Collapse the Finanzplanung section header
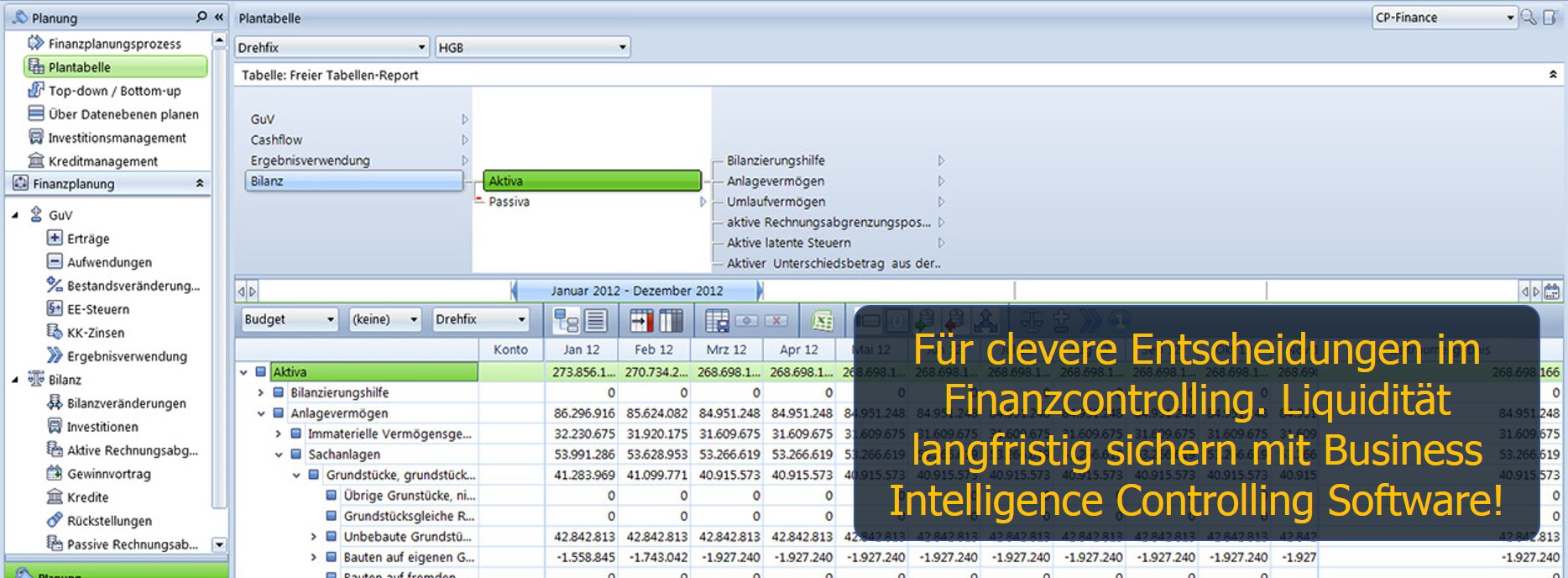 coord(200,183)
